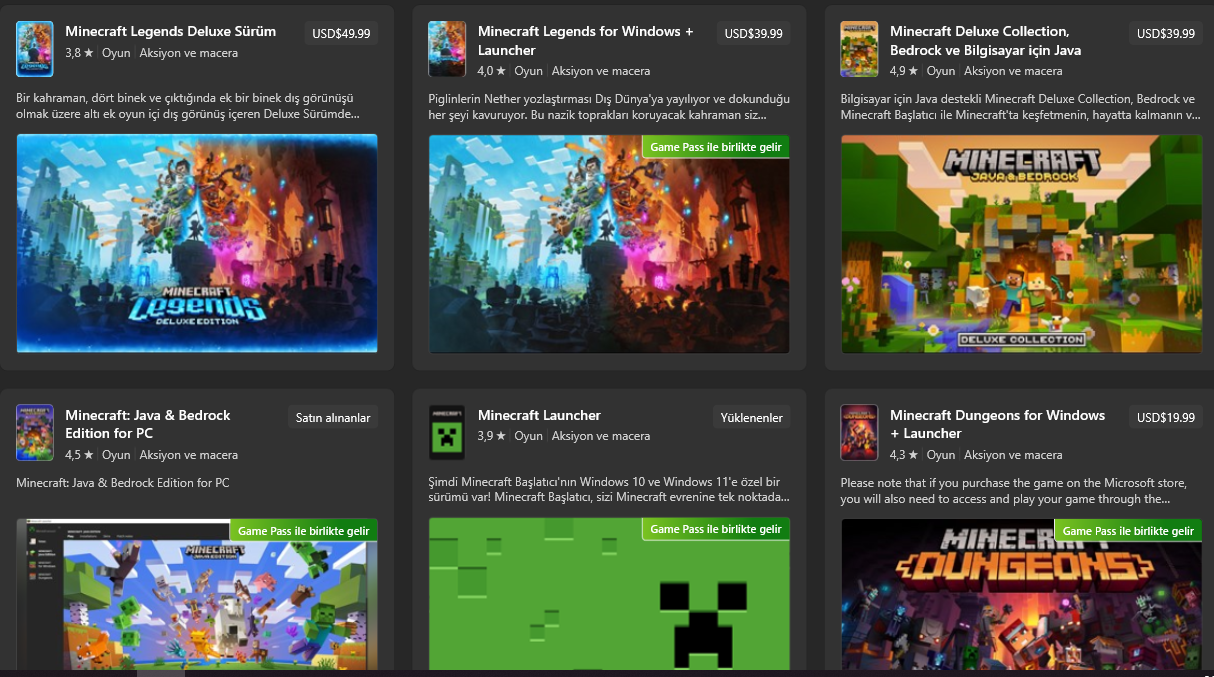Open Minecraft Launcher creeper icon
This screenshot has width=1214, height=677.
click(x=447, y=433)
